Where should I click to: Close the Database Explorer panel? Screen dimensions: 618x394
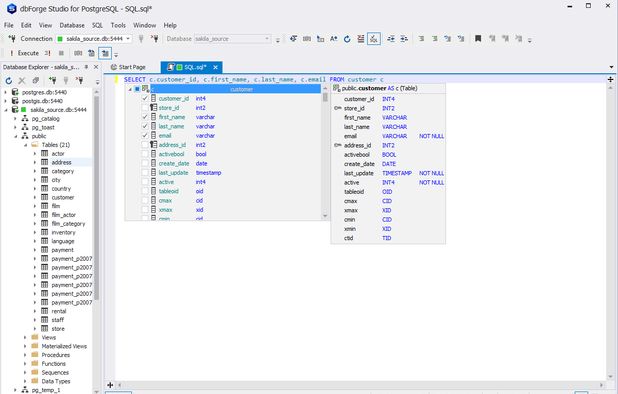tap(96, 67)
